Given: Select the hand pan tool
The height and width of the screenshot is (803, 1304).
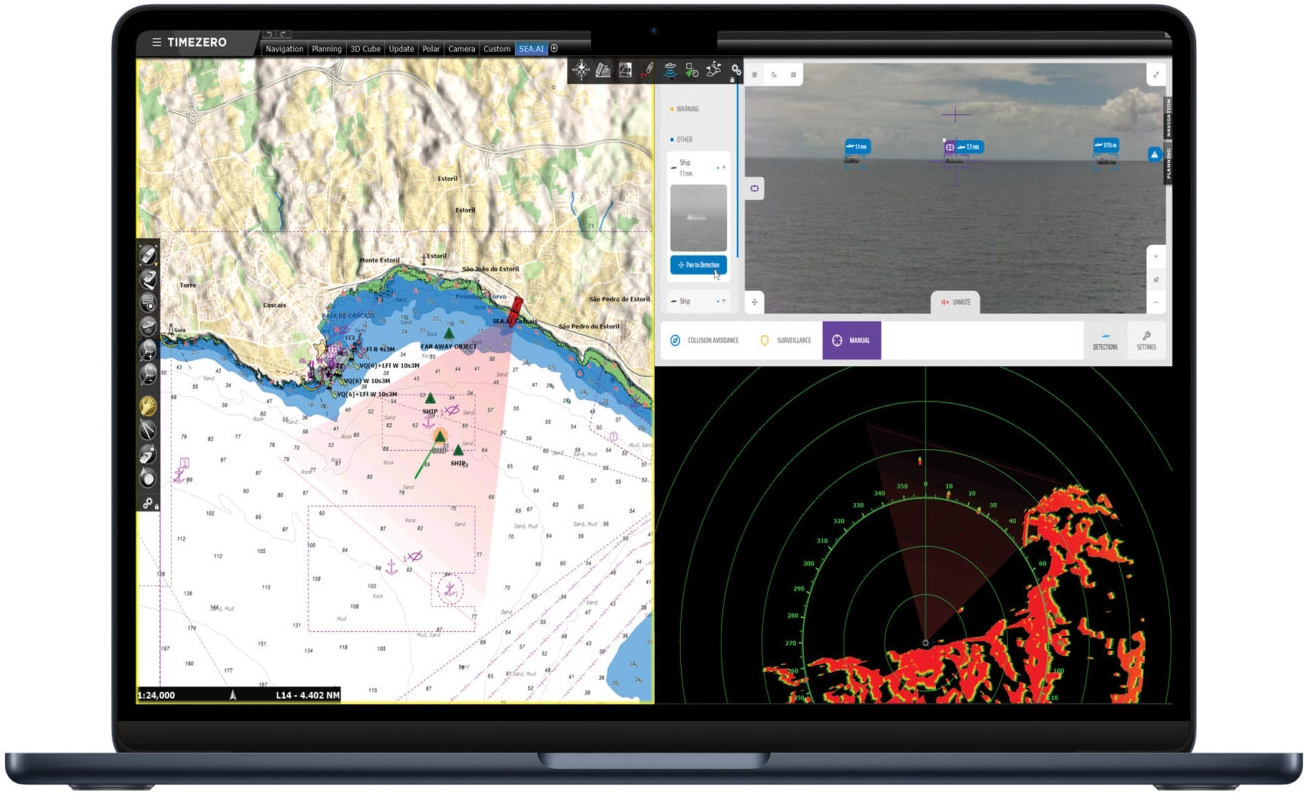Looking at the screenshot, I should tap(148, 406).
